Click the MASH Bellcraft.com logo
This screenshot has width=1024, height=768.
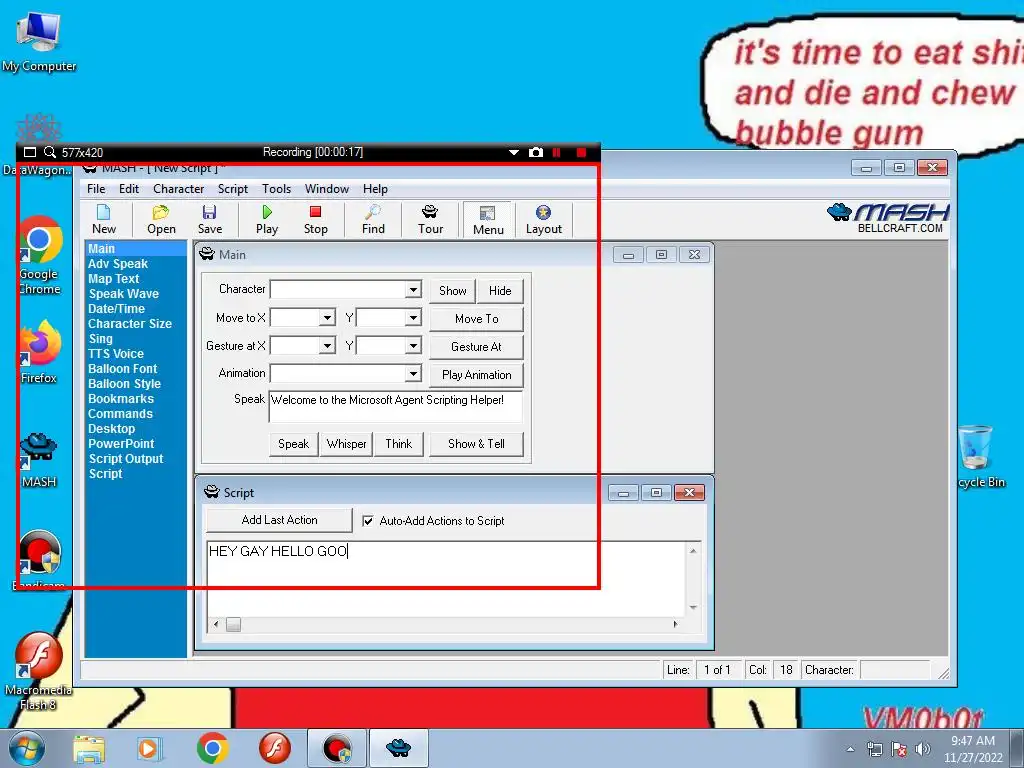888,218
